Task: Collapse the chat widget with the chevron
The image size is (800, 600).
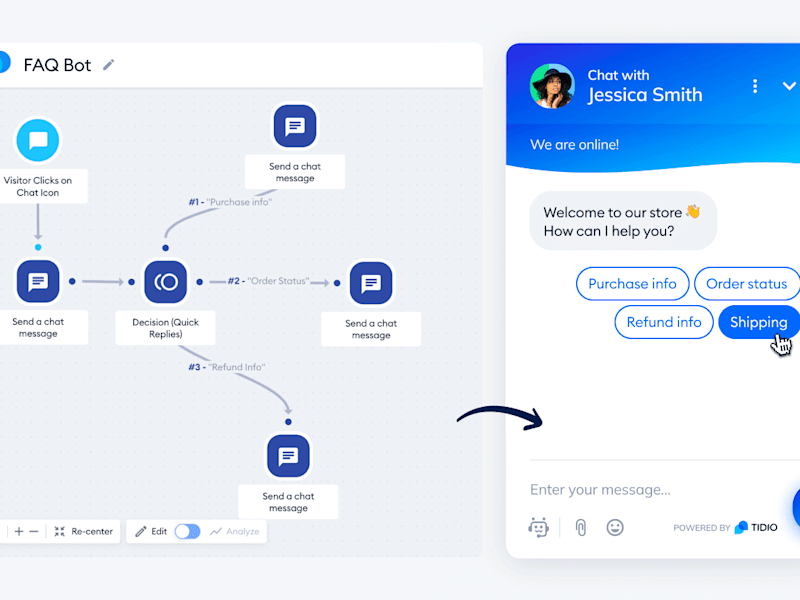Action: 789,86
